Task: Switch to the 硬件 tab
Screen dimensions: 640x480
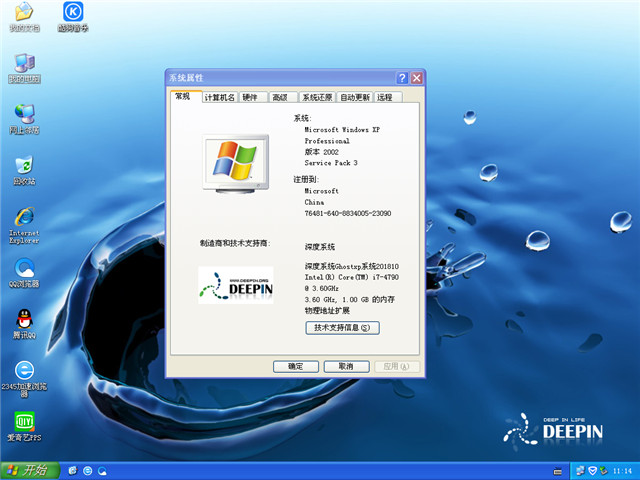Action: point(253,97)
